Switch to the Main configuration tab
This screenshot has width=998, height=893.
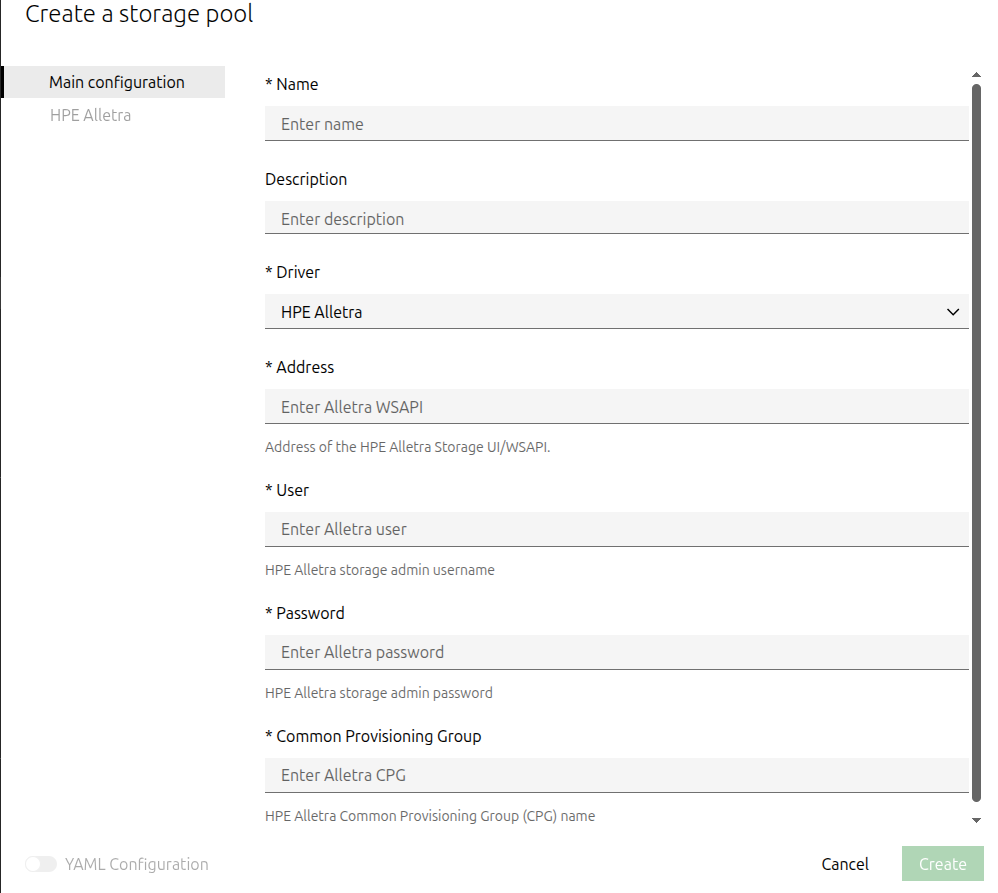tap(117, 82)
